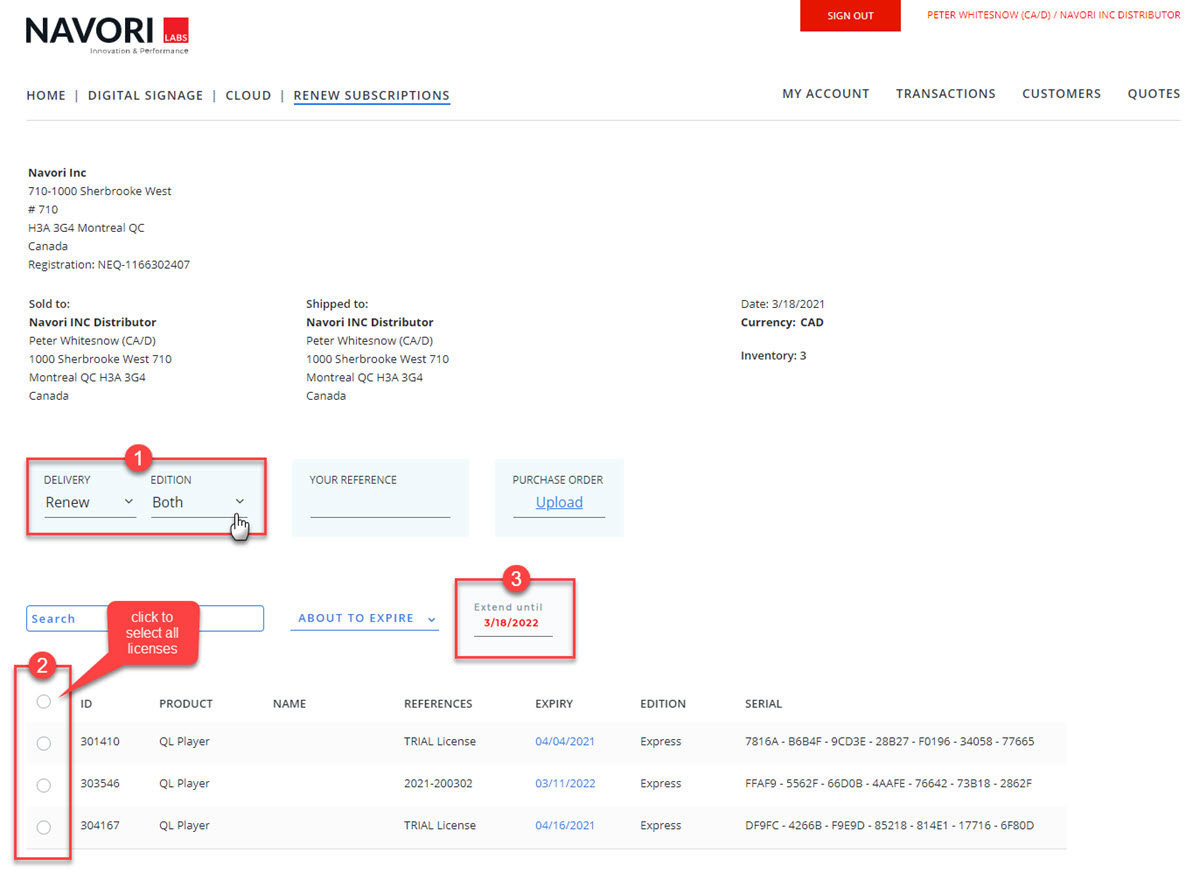Go to the Home menu item
This screenshot has width=1200, height=880.
(46, 96)
